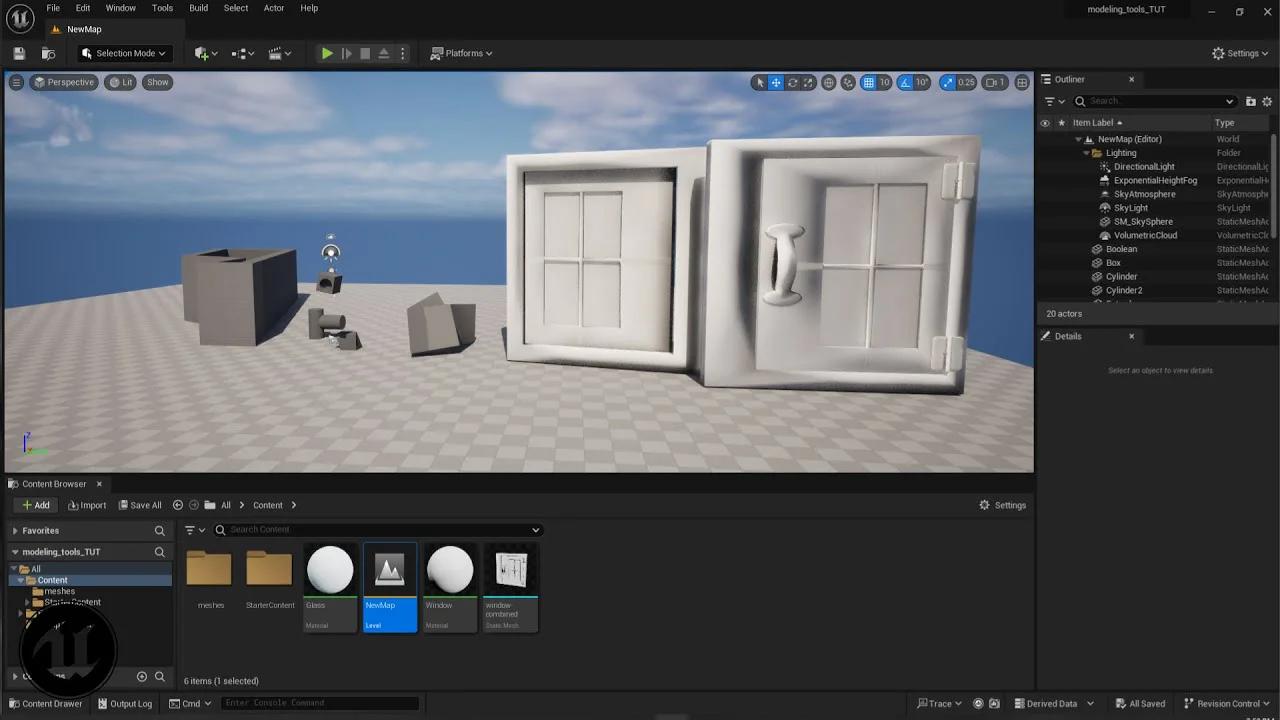Screen dimensions: 1280x720
Task: Open the Platforms dropdown
Action: pos(462,54)
